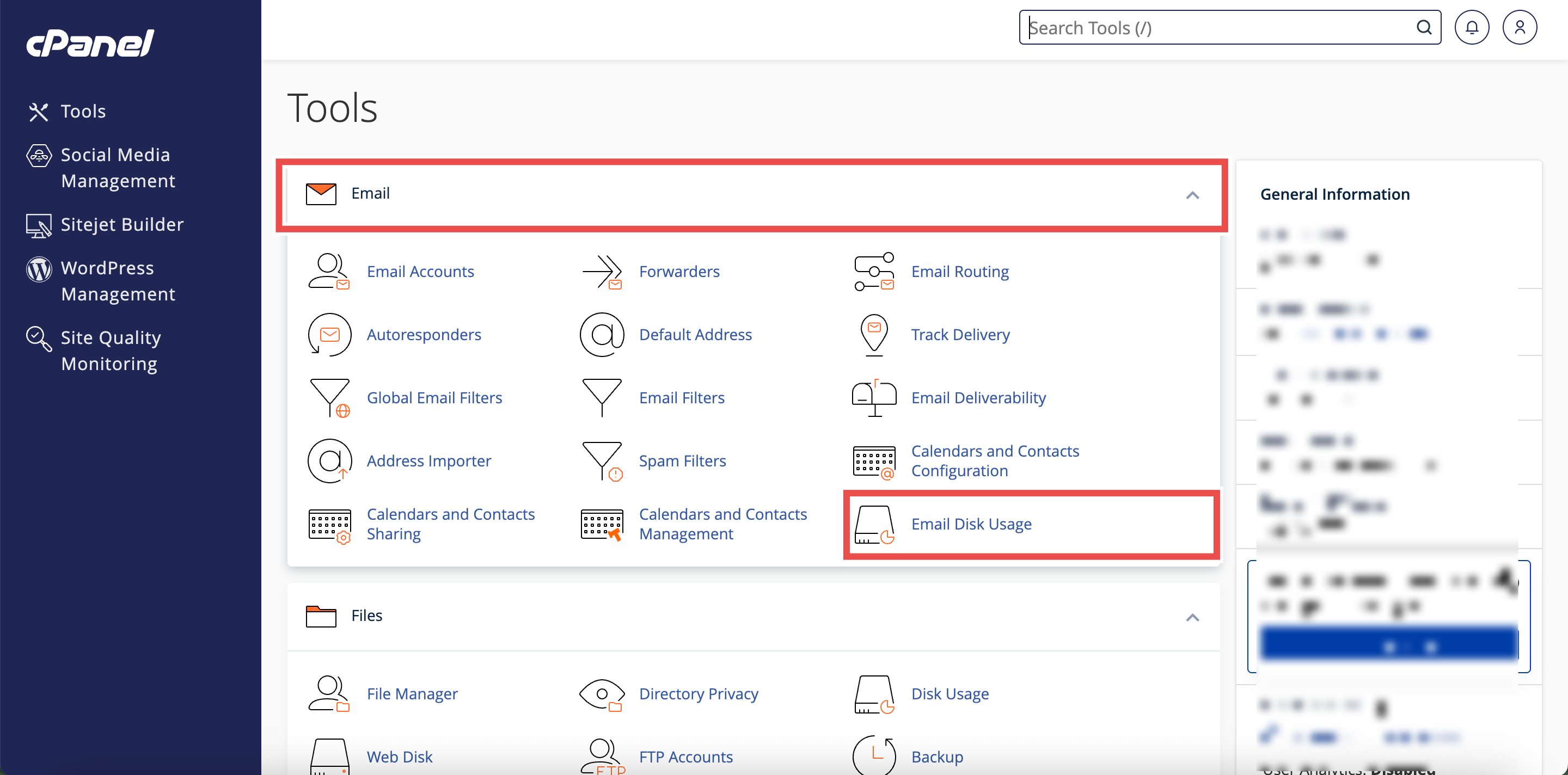Screen dimensions: 1568x775
Task: Open Tools in the sidebar
Action: [83, 112]
